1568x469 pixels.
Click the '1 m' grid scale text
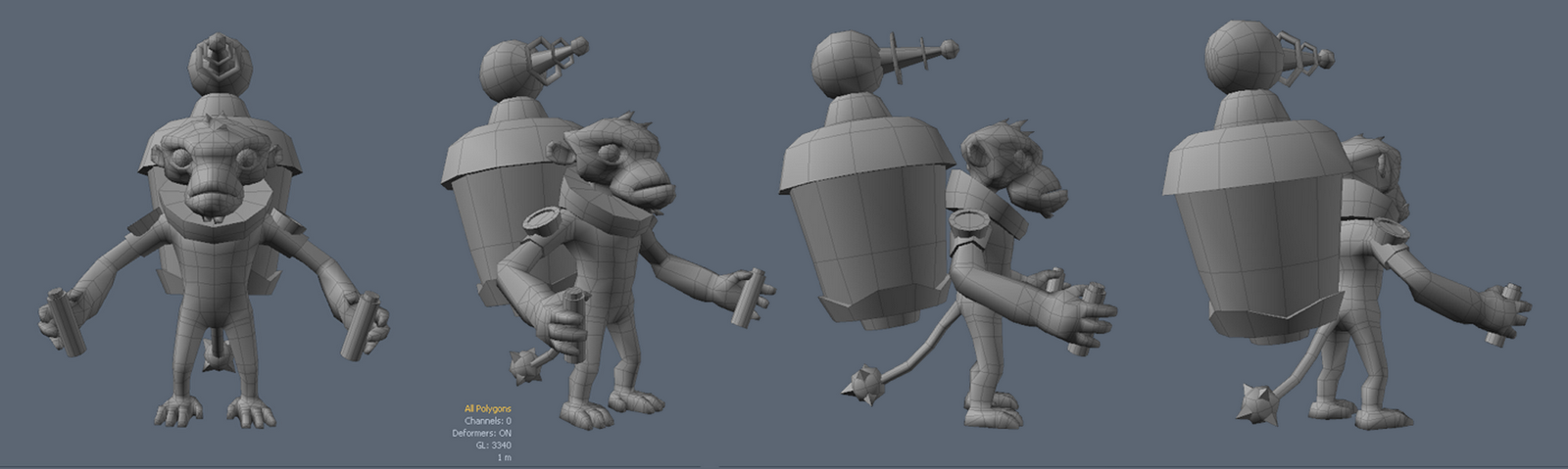504,457
